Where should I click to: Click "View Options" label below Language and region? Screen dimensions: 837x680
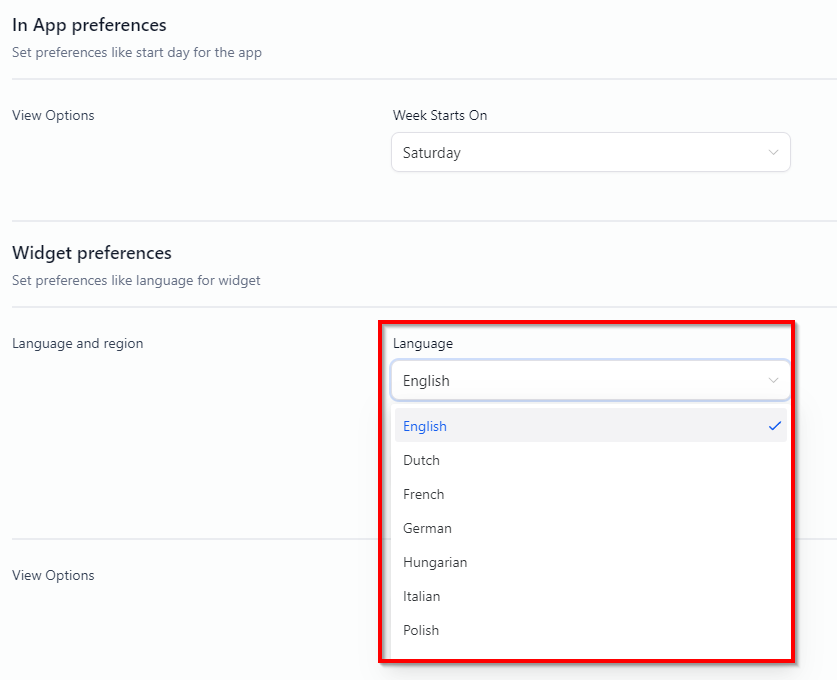(x=53, y=575)
